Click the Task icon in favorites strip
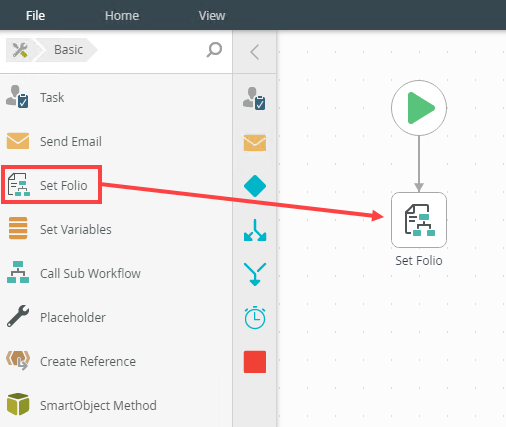Screen dimensions: 506x427 pyautogui.click(x=254, y=99)
